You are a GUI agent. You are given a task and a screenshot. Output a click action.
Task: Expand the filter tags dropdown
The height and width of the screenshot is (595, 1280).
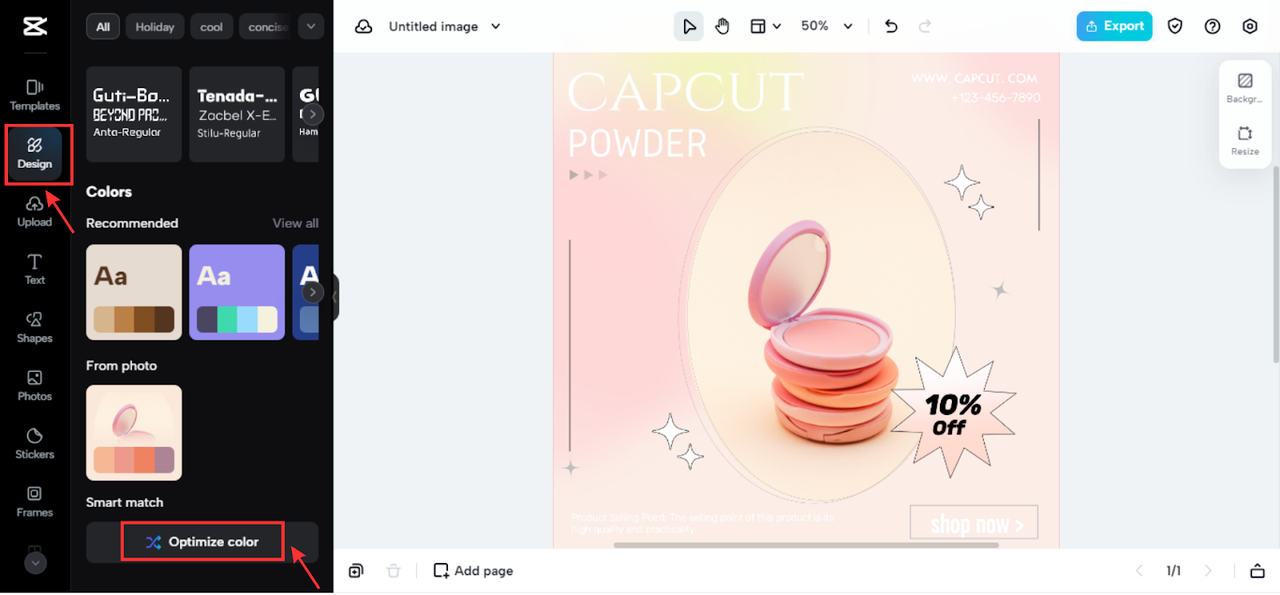pyautogui.click(x=311, y=26)
